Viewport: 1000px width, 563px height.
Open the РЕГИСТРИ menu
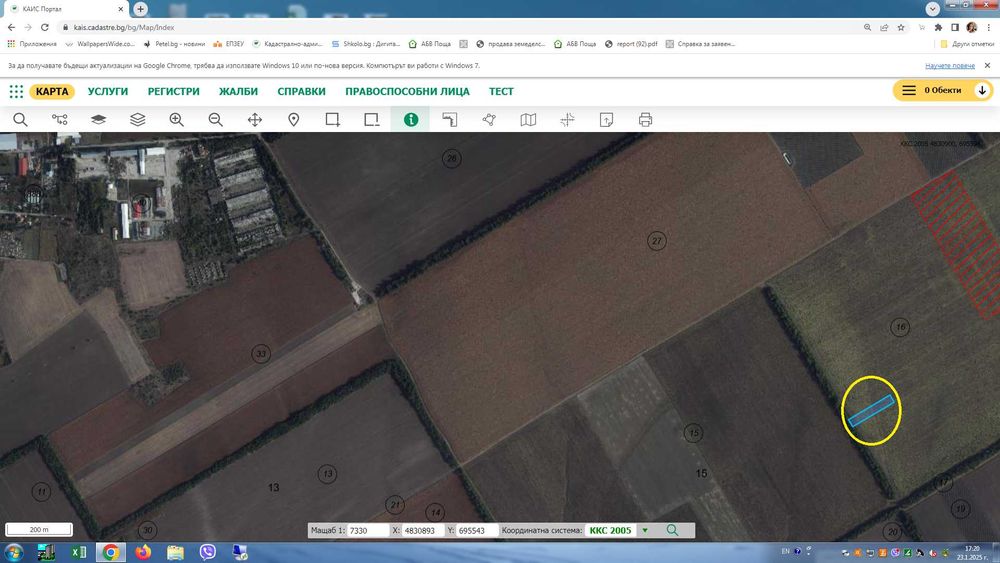pos(173,91)
